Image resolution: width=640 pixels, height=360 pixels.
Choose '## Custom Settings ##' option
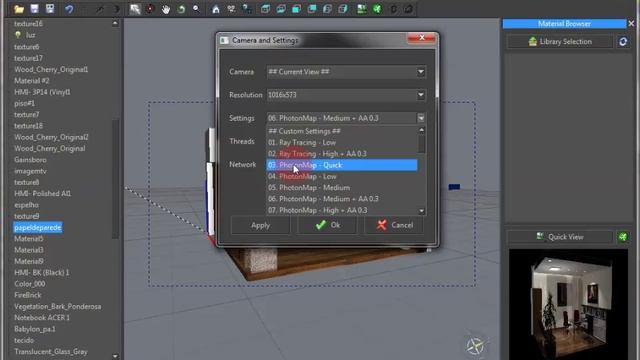click(341, 131)
